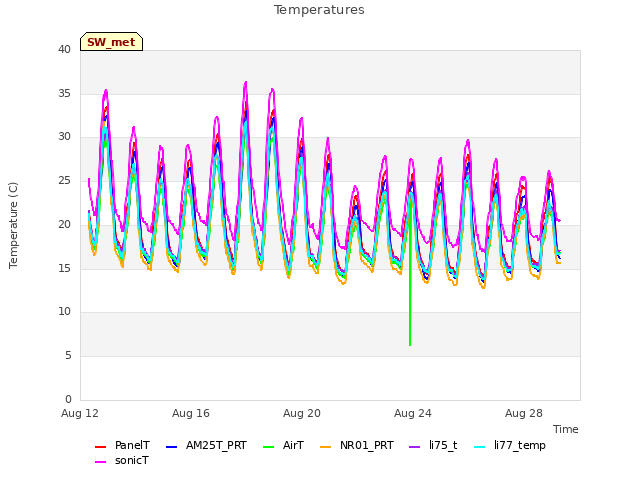Click the Time axis label
Viewport: 640px width, 480px height.
[566, 429]
